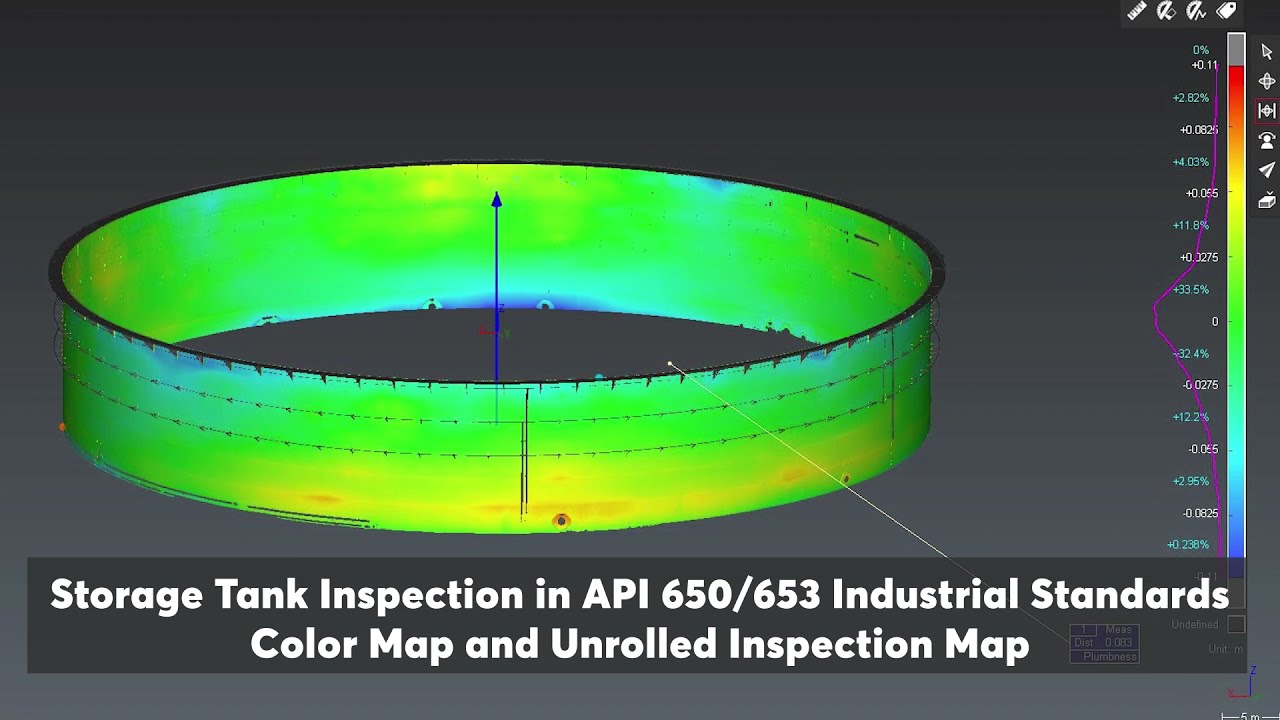Click the Plumbness measurement label
The height and width of the screenshot is (720, 1280).
[x=1110, y=657]
